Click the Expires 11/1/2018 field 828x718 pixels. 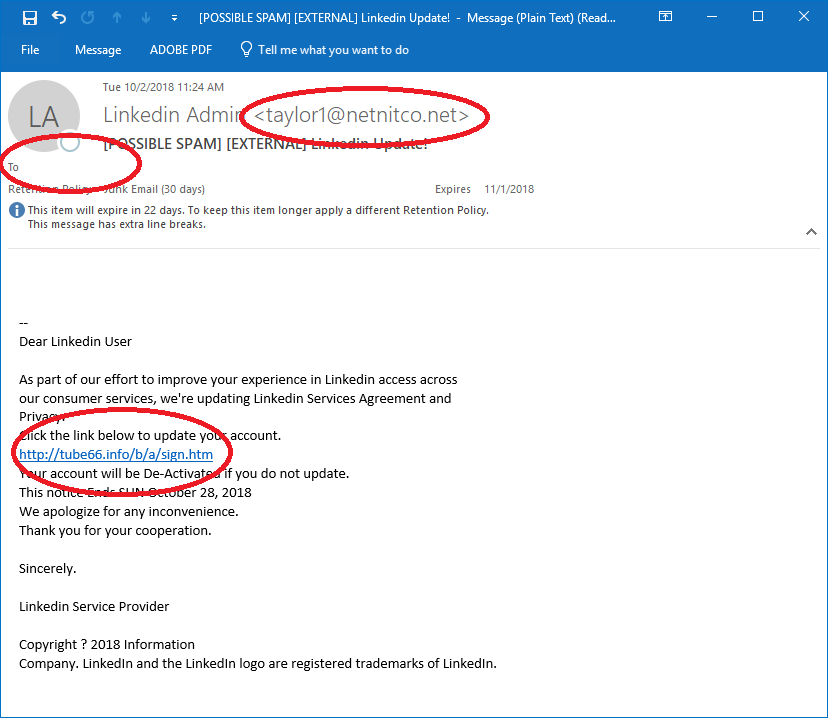point(484,189)
